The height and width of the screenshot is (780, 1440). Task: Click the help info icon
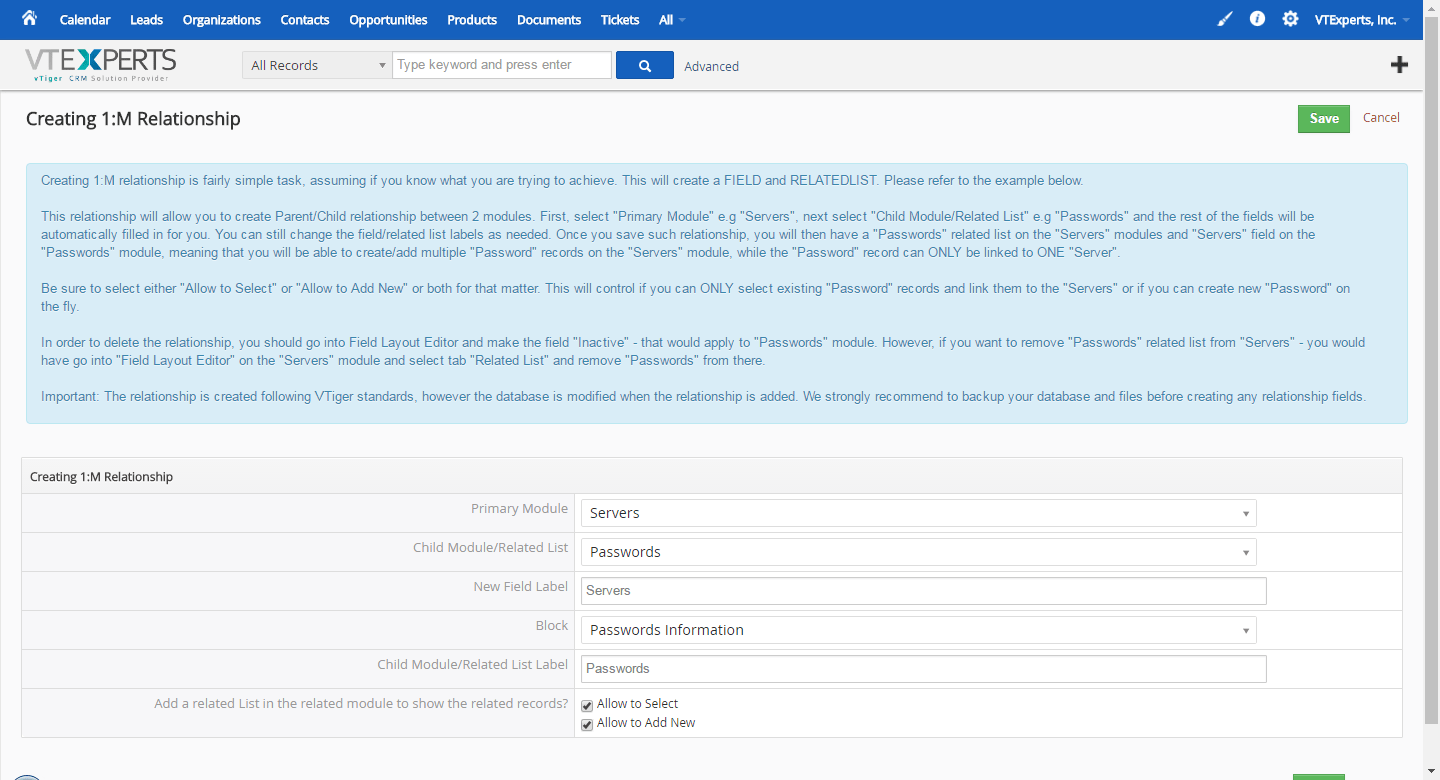1257,18
